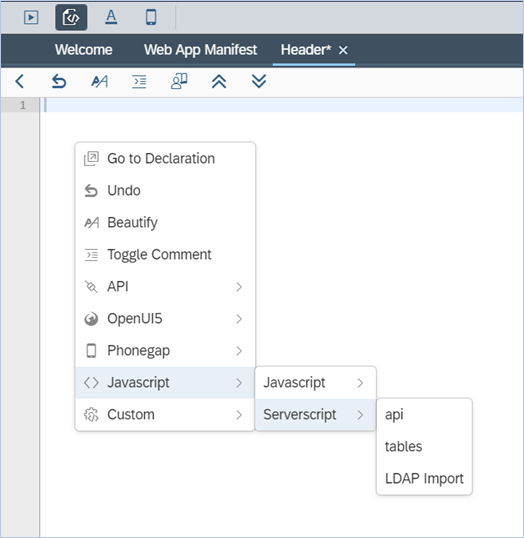Image resolution: width=524 pixels, height=538 pixels.
Task: Expand the arrow beside Serverscript
Action: [360, 415]
